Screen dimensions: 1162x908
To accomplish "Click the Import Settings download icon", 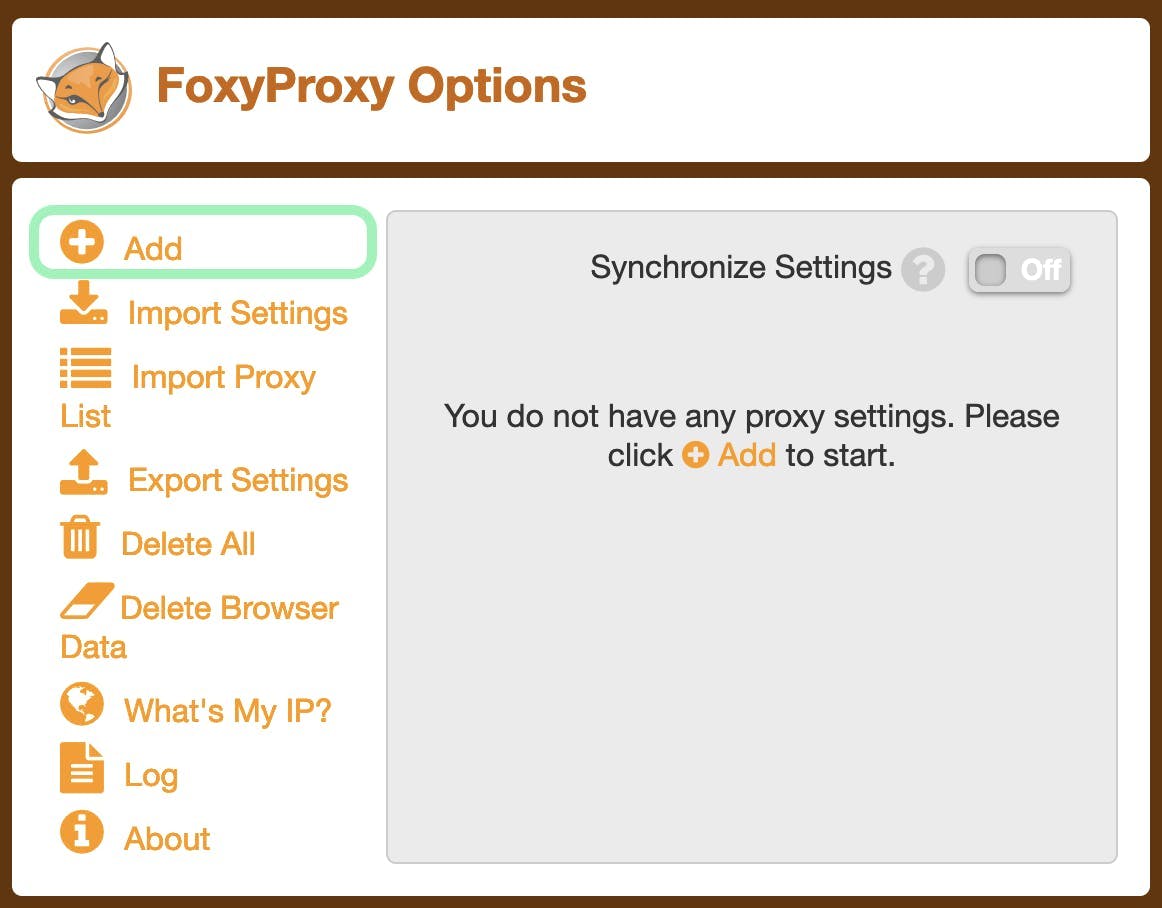I will click(84, 302).
